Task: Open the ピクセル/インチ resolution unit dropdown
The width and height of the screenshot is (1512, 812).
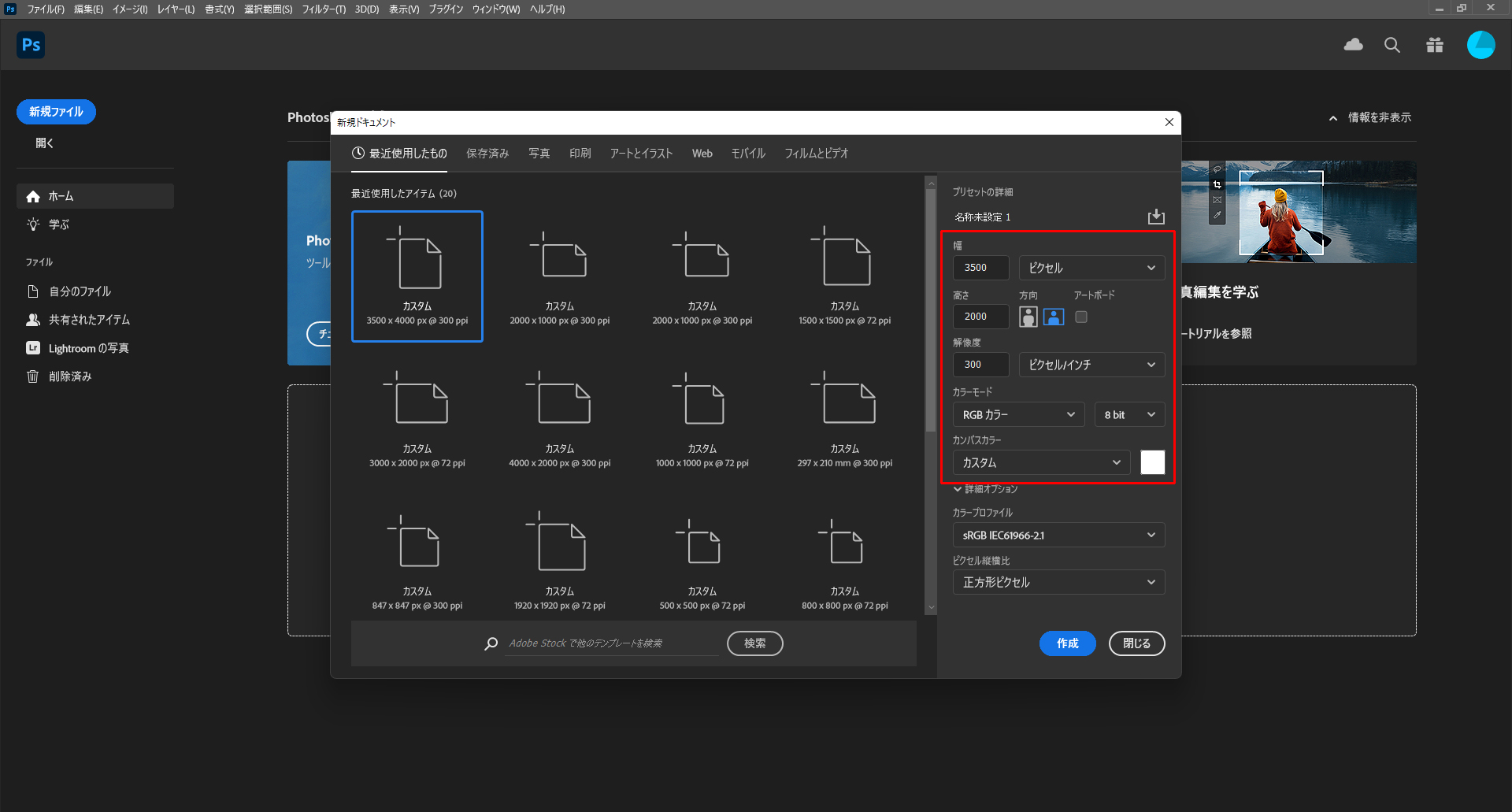Action: (1091, 365)
